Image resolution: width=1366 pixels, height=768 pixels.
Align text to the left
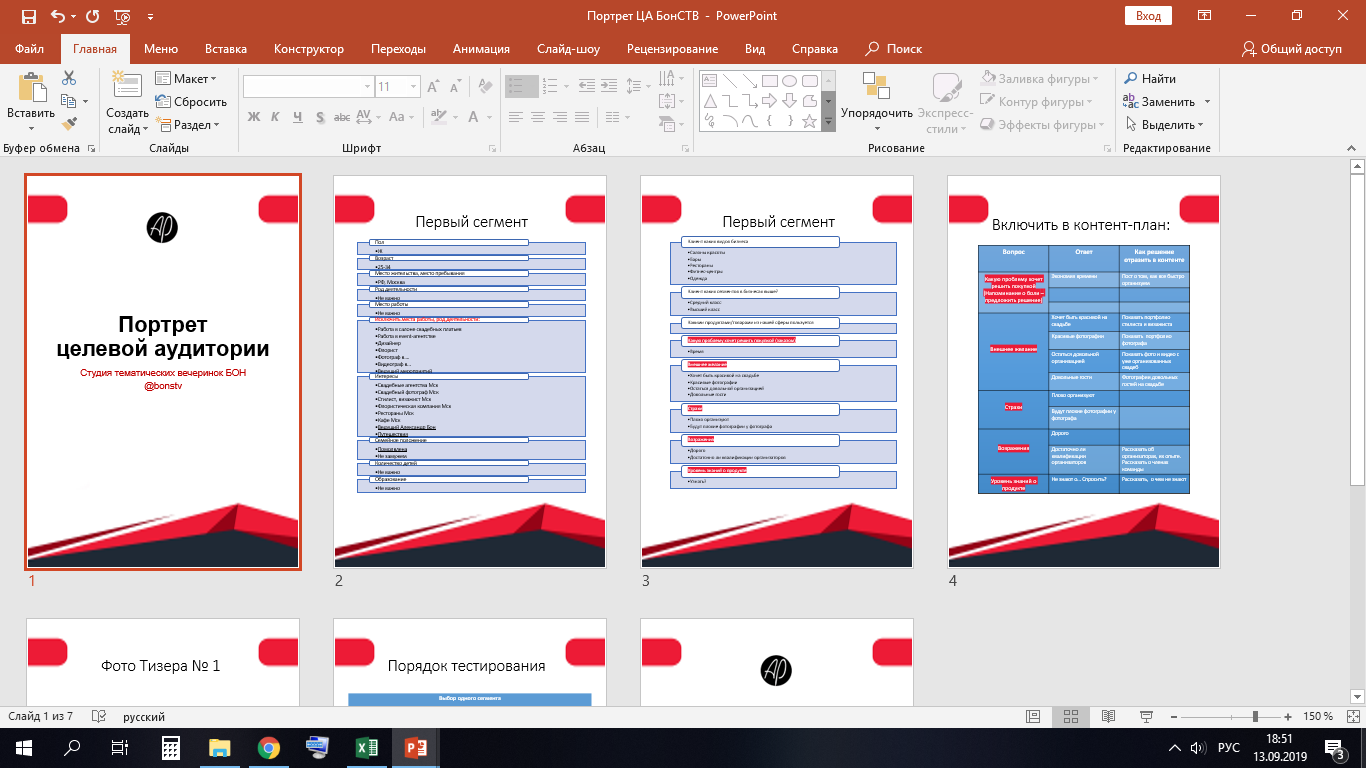pyautogui.click(x=516, y=117)
